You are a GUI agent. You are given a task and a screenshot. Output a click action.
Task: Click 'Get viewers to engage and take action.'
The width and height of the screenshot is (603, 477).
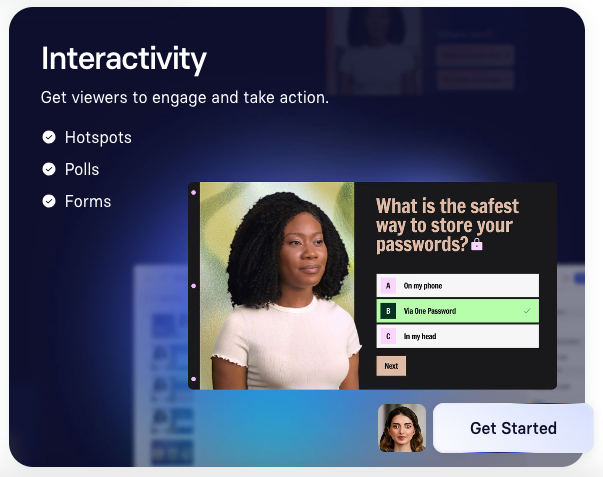point(185,98)
